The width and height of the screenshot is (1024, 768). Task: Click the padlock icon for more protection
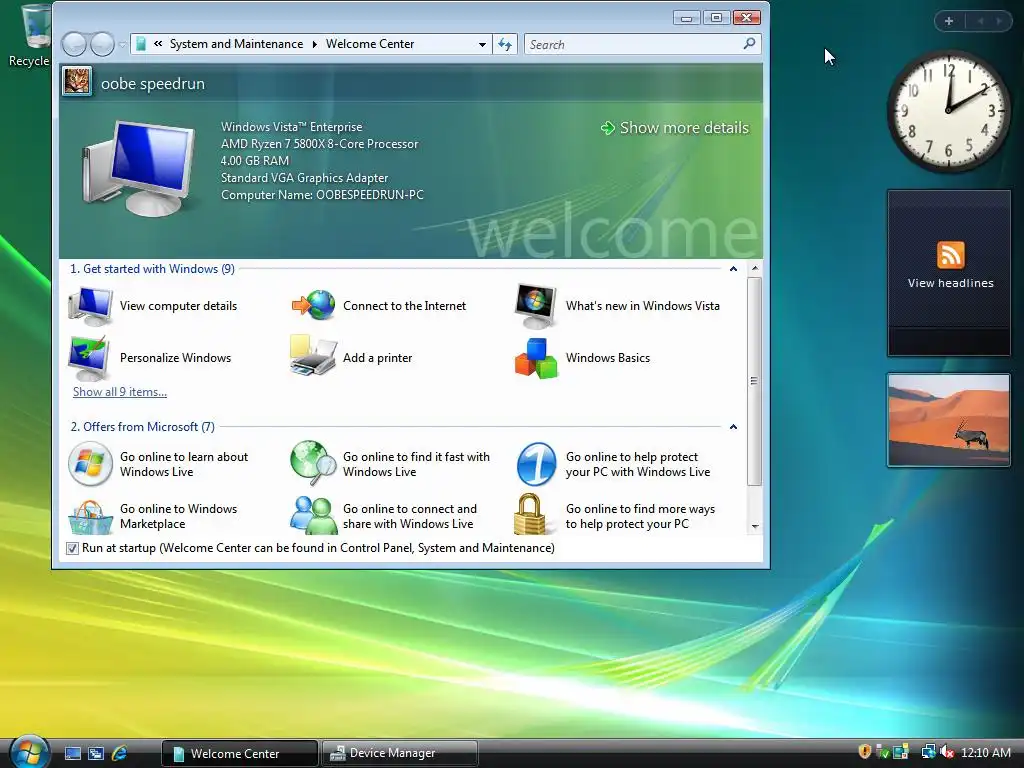[529, 514]
